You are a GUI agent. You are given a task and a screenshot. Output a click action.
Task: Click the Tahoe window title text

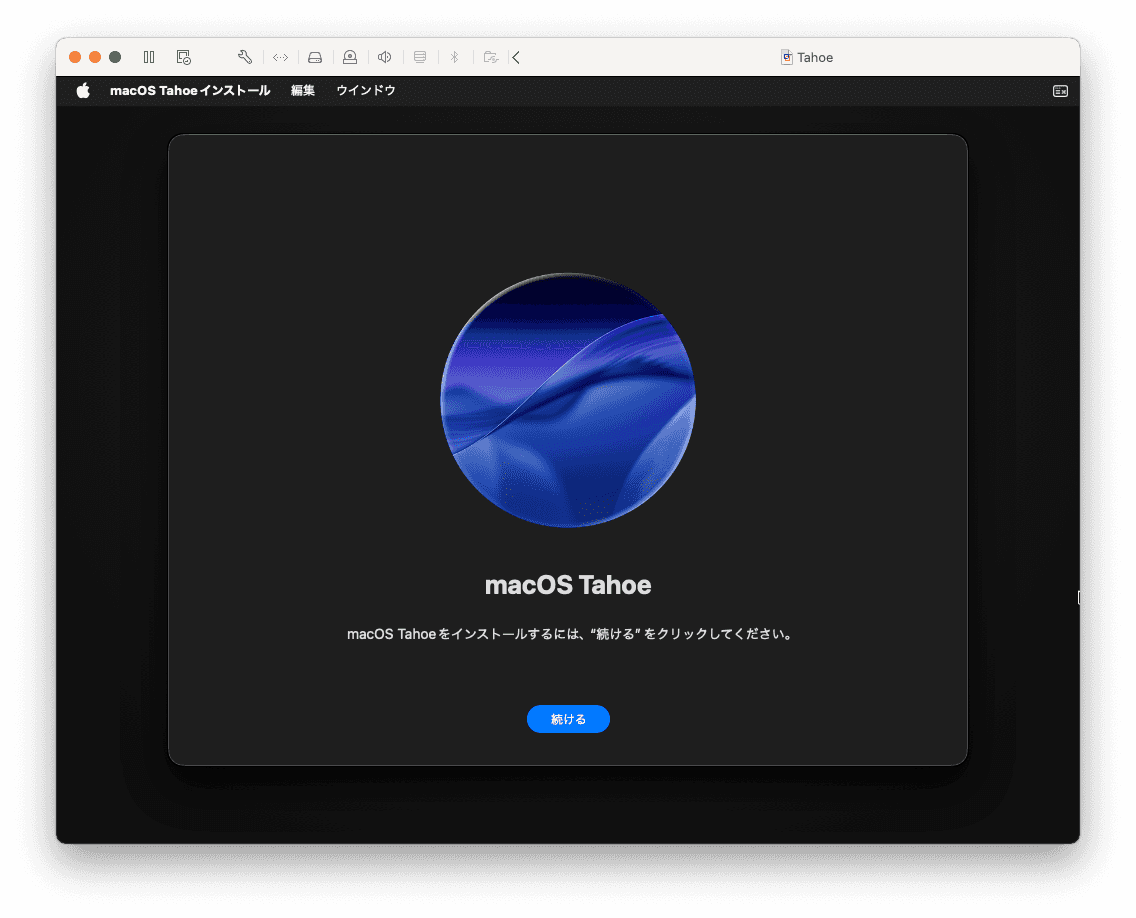[815, 57]
